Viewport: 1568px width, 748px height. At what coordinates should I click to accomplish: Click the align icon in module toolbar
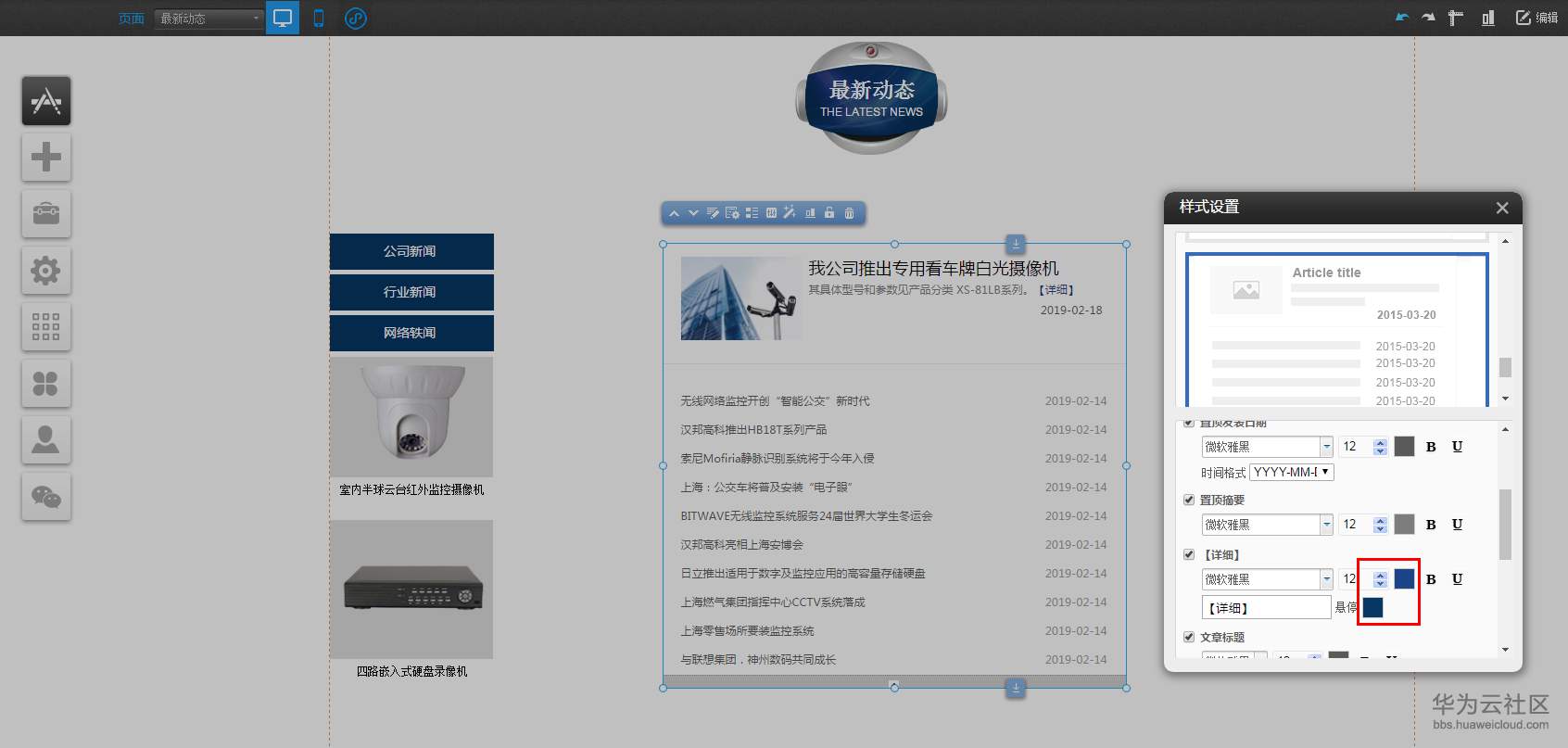810,213
